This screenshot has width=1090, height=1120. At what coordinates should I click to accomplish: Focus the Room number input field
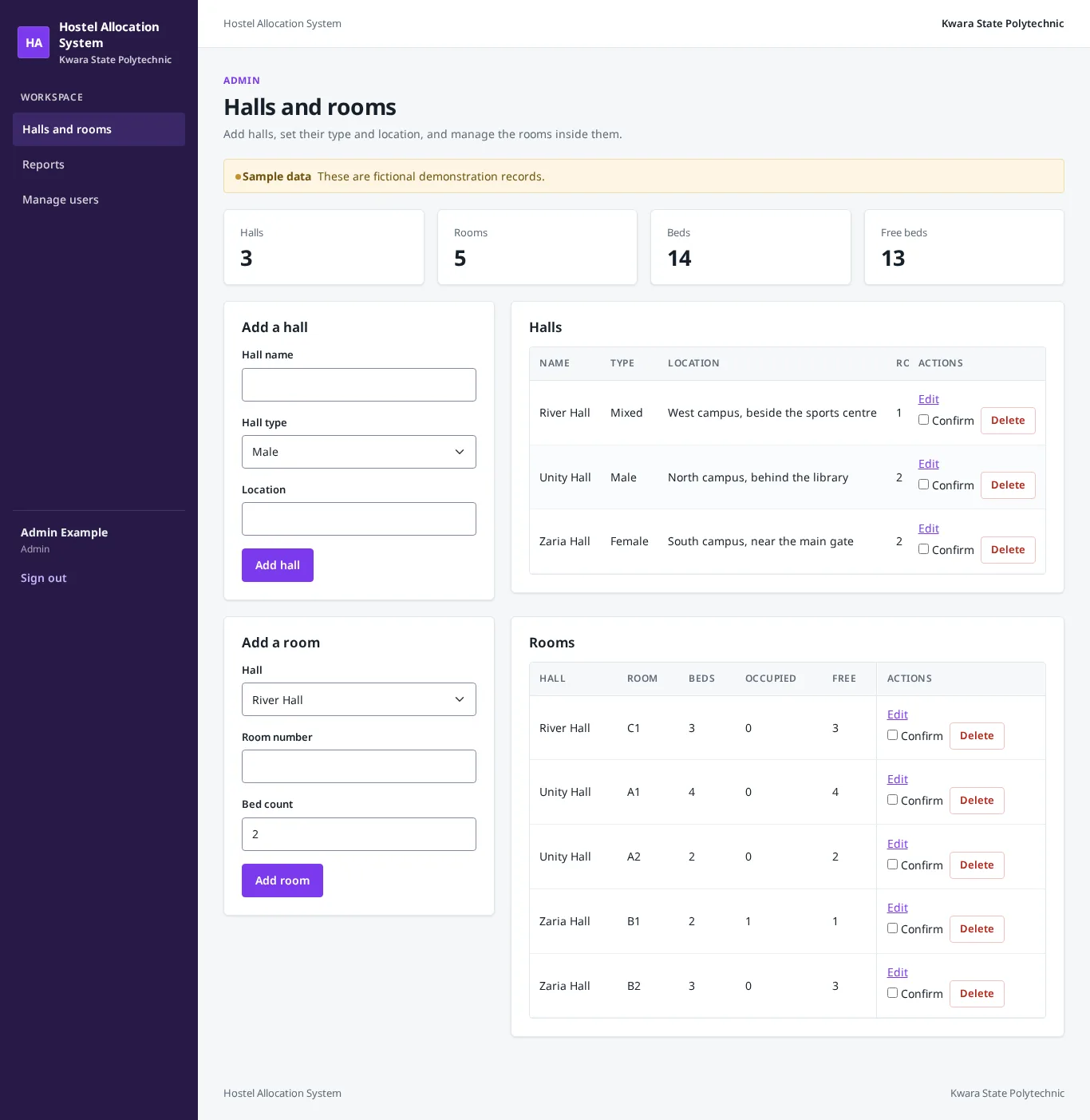359,766
